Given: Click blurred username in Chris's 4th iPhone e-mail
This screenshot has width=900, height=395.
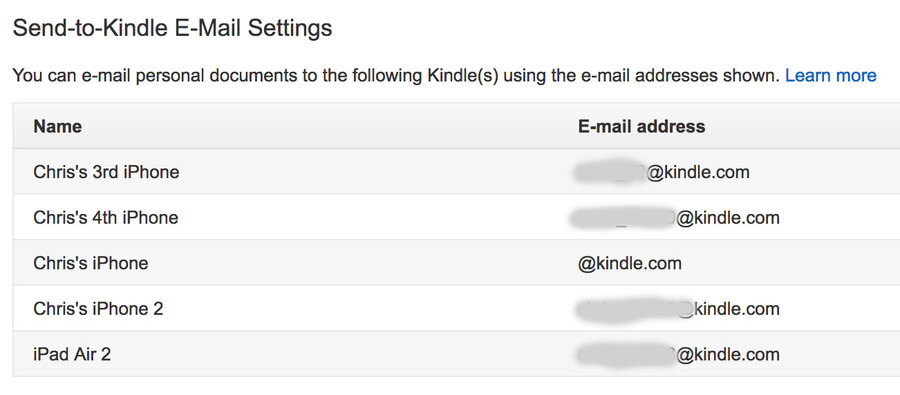Looking at the screenshot, I should click(x=624, y=218).
